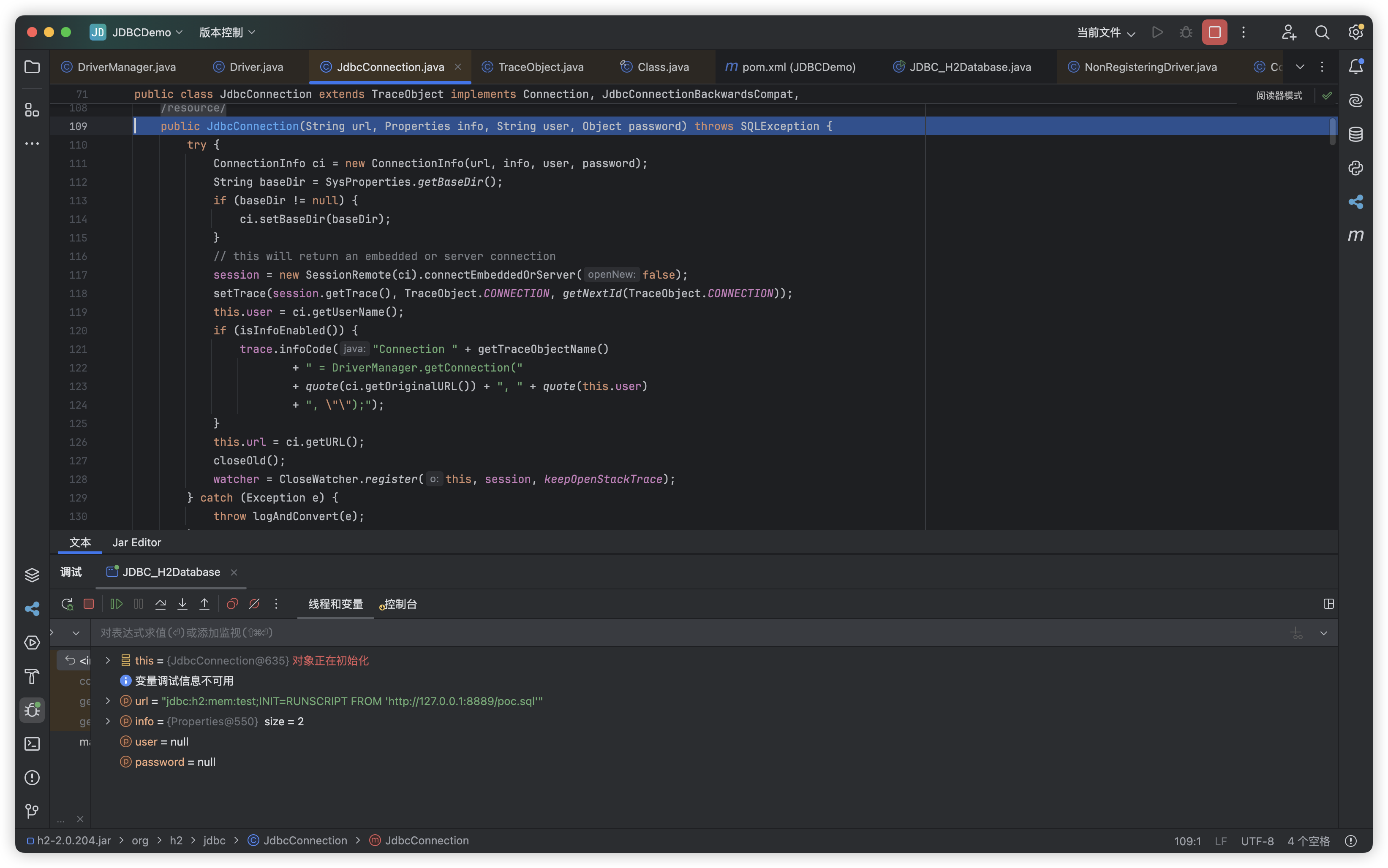Click the jdbc breadcrumb segment
The height and width of the screenshot is (868, 1388).
click(x=214, y=841)
